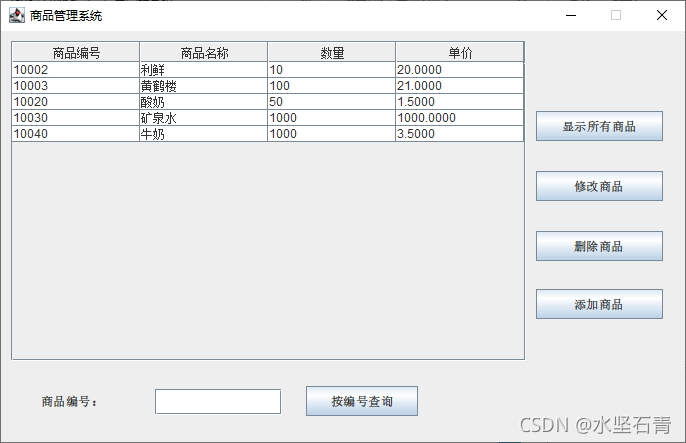Viewport: 686px width, 443px height.
Task: Click the 数量 column header
Action: pos(332,52)
